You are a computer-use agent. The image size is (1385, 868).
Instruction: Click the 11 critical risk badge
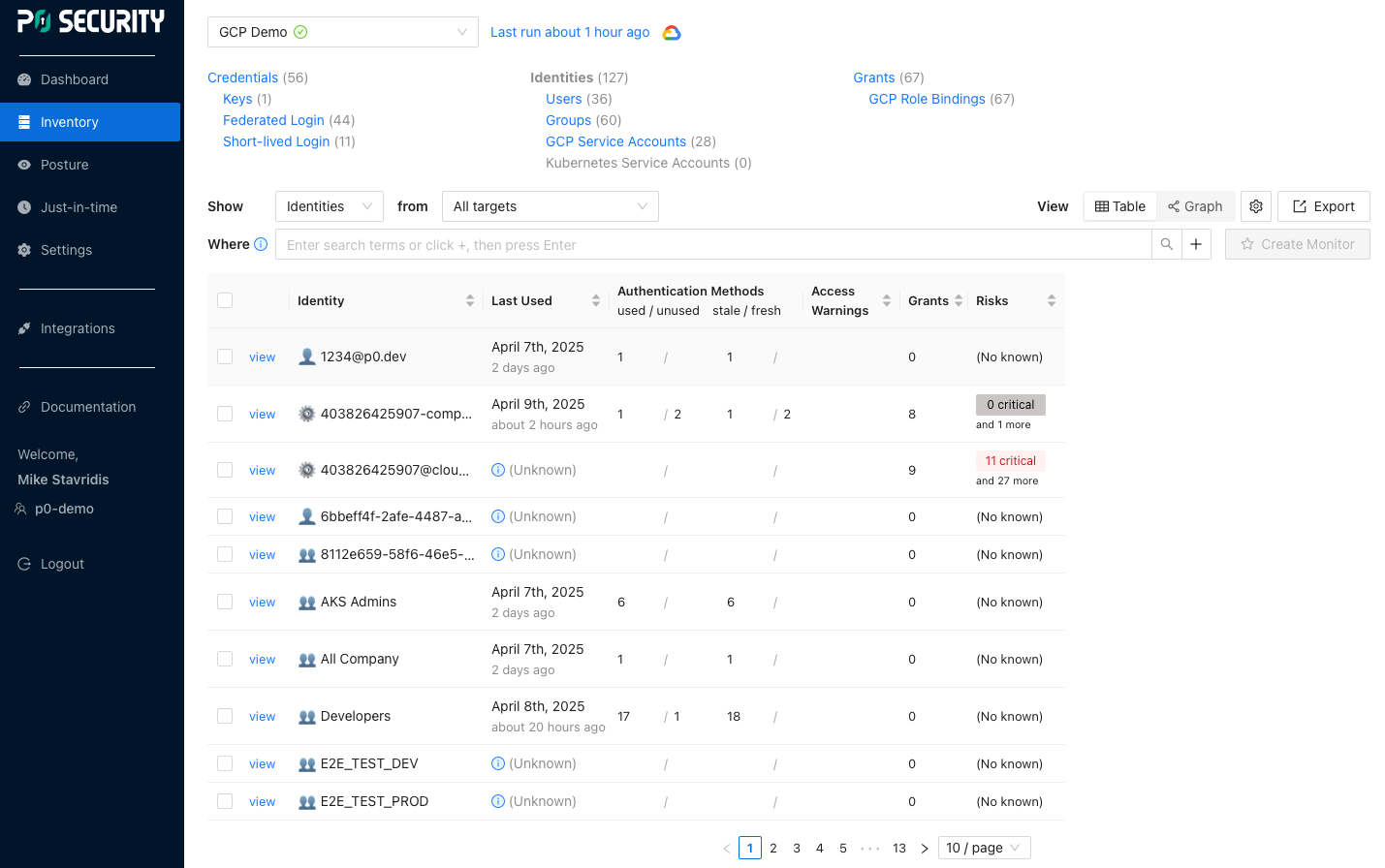pos(1010,461)
